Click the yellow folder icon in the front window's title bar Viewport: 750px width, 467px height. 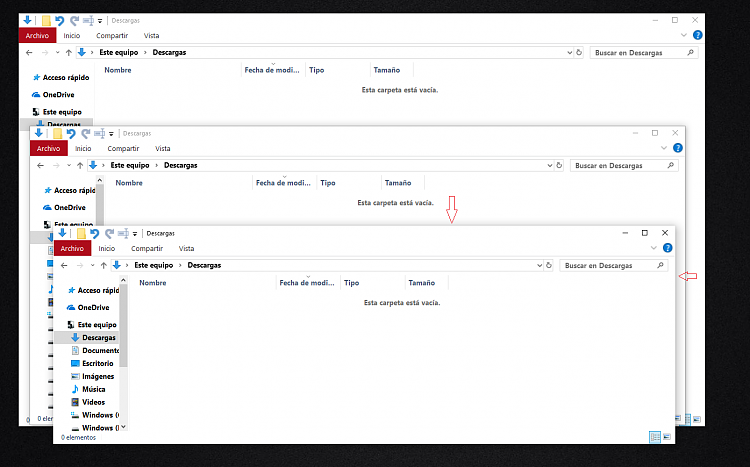point(81,234)
